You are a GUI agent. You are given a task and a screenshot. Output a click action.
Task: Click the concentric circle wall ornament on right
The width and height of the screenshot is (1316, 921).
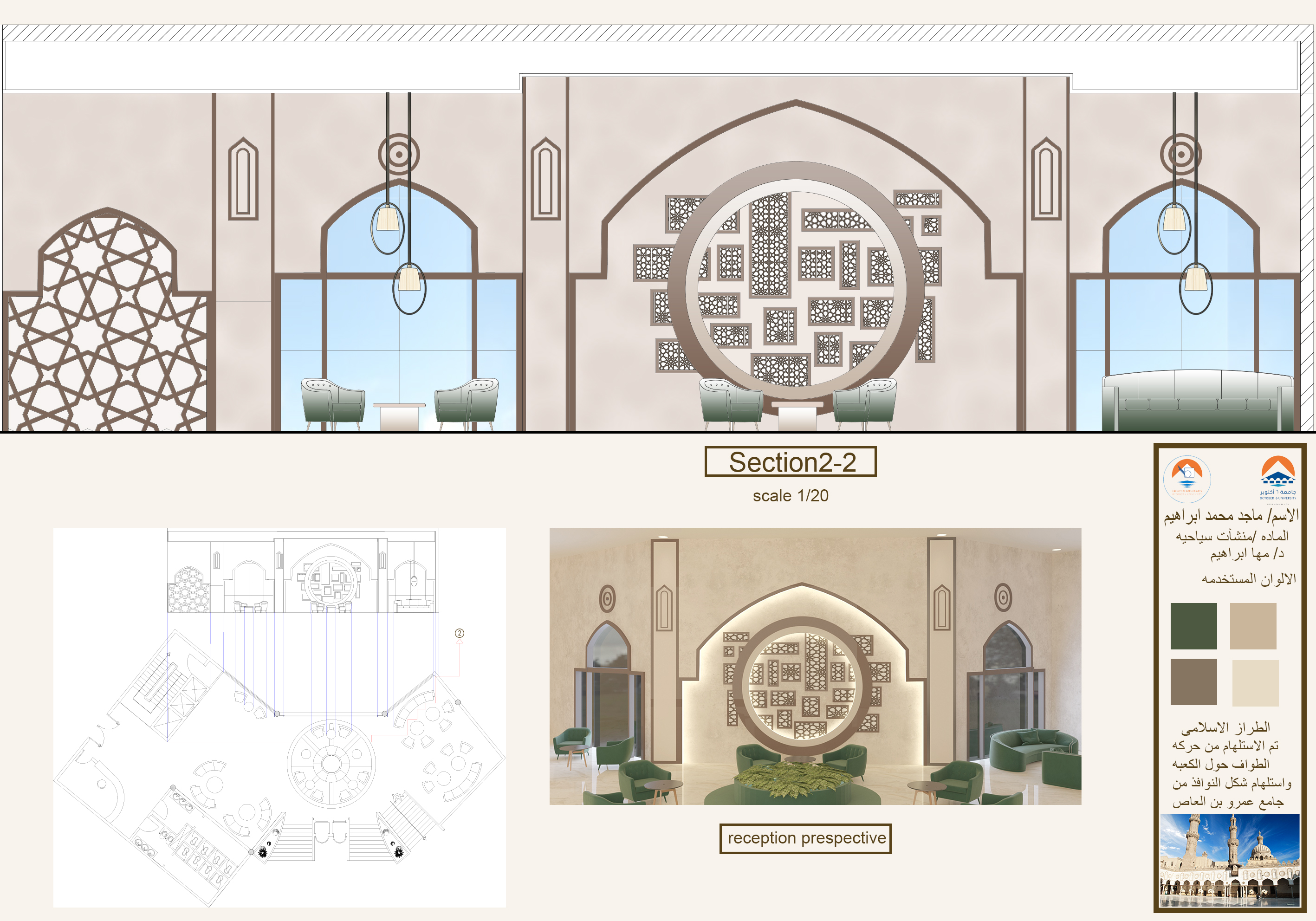(1181, 154)
